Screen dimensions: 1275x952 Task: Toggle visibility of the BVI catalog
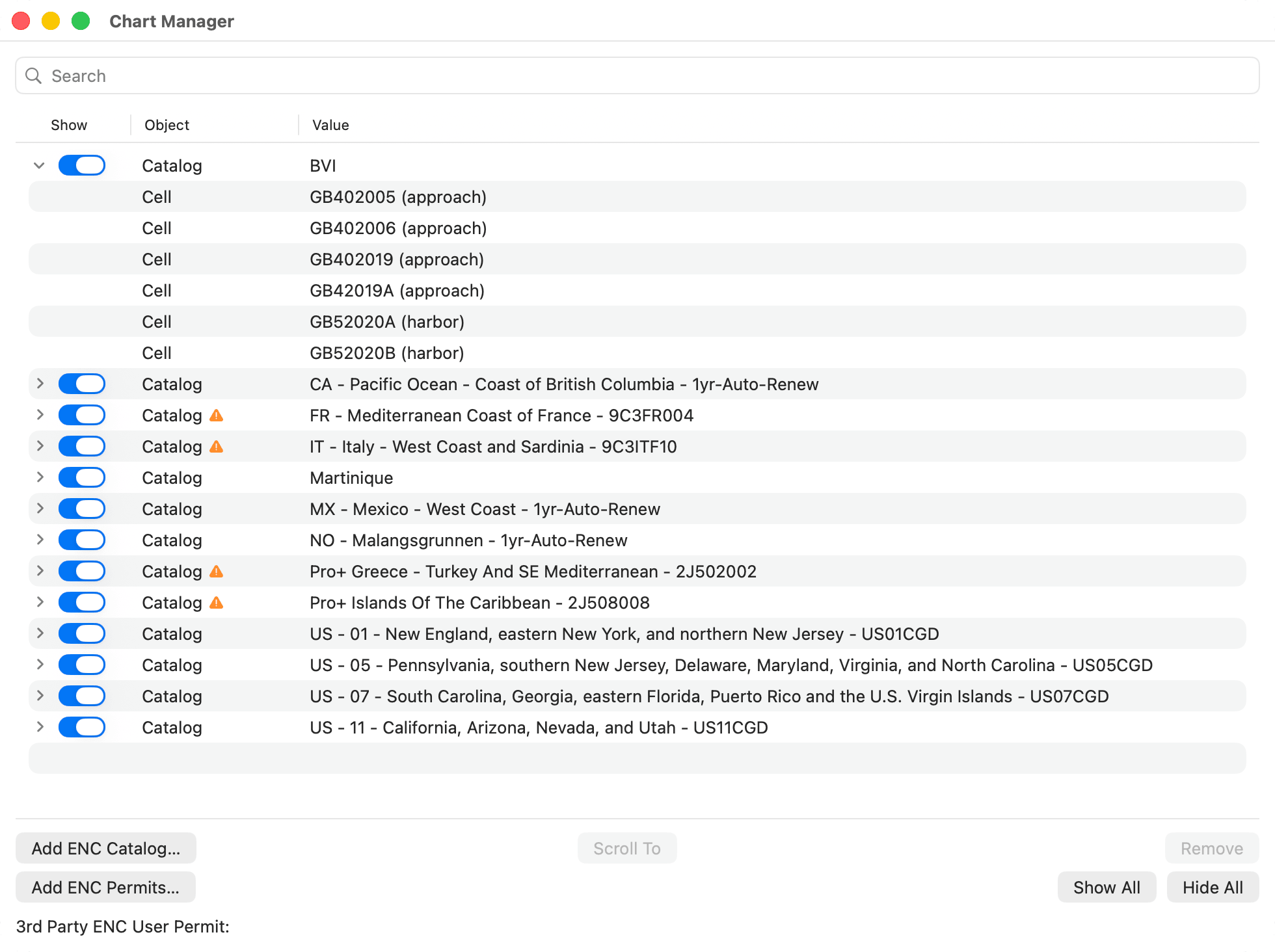(x=82, y=165)
